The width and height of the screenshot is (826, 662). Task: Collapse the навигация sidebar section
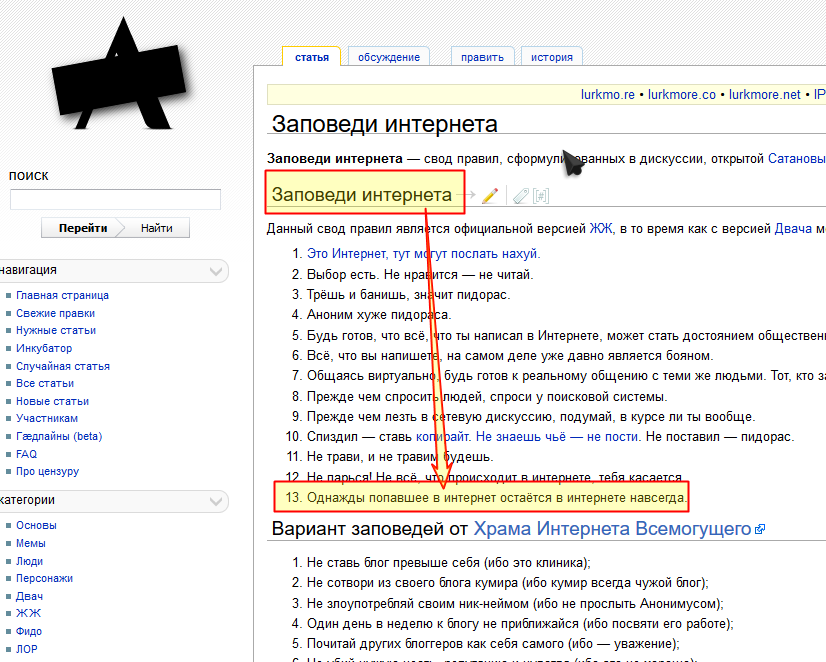pos(215,271)
